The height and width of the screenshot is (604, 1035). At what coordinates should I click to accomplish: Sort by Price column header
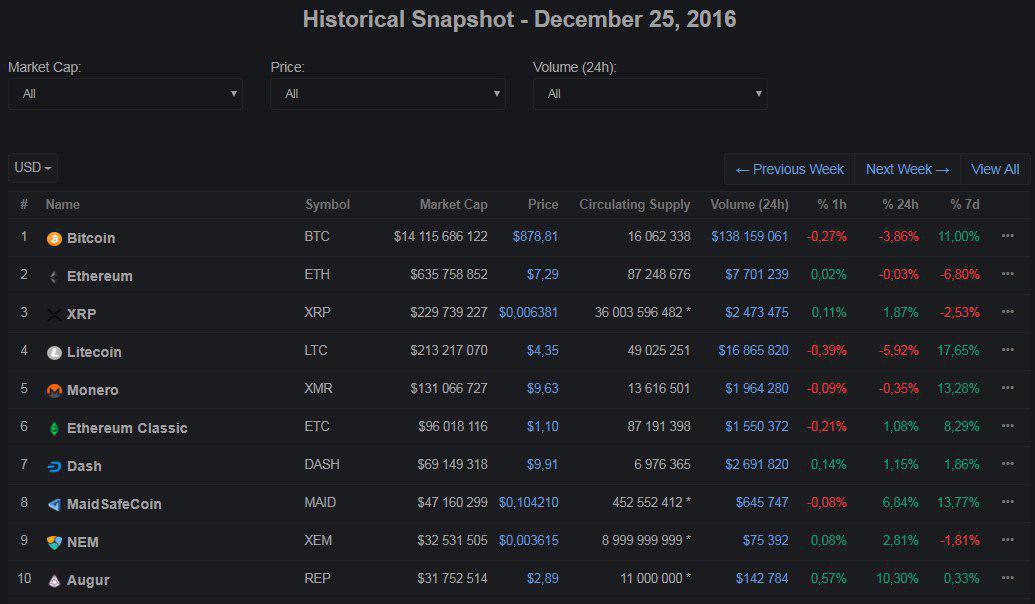[x=543, y=205]
